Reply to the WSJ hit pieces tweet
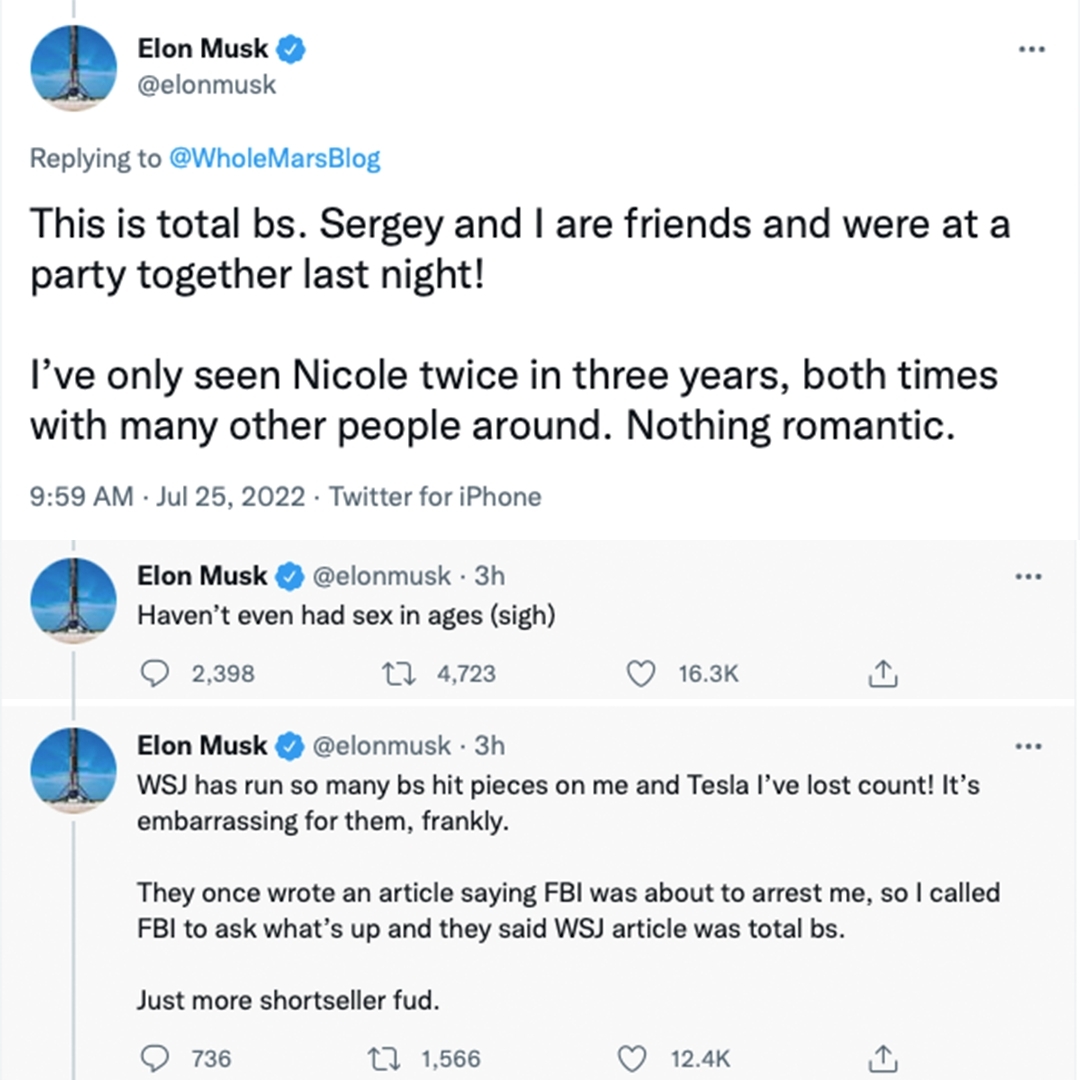The height and width of the screenshot is (1080, 1080). (x=153, y=1058)
